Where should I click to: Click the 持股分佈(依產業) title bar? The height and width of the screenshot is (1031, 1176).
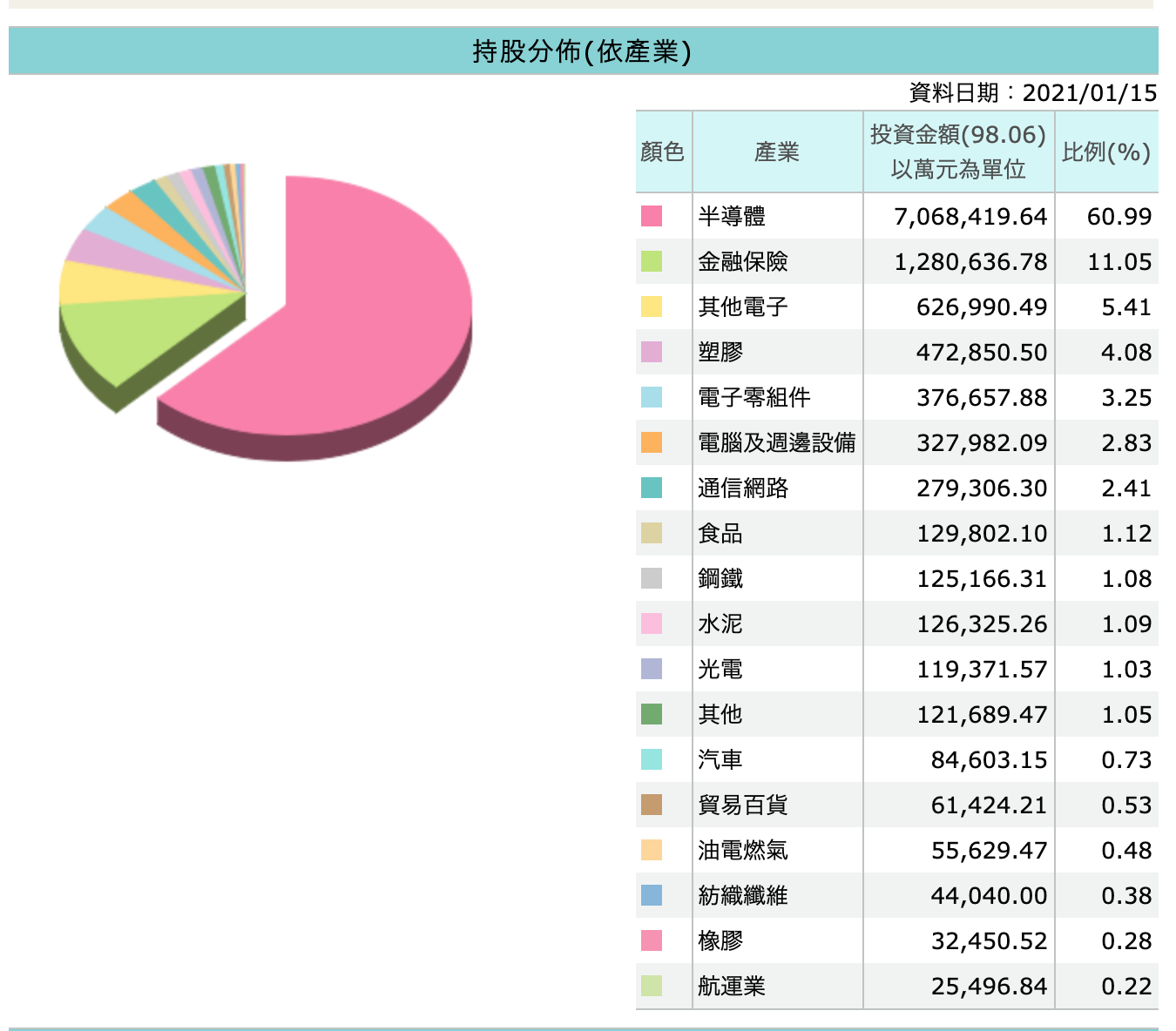pyautogui.click(x=582, y=51)
